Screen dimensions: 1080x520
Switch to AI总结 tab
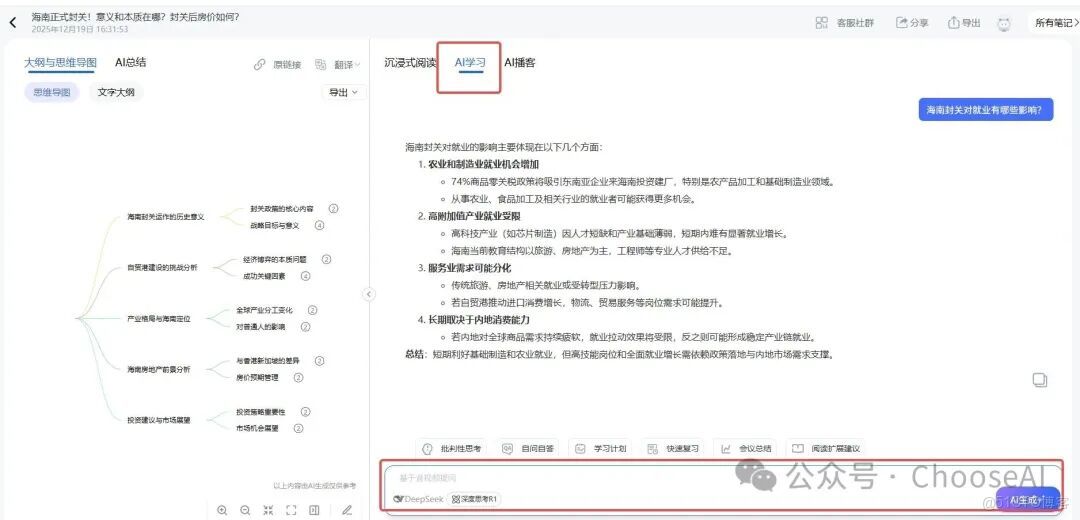[x=130, y=63]
